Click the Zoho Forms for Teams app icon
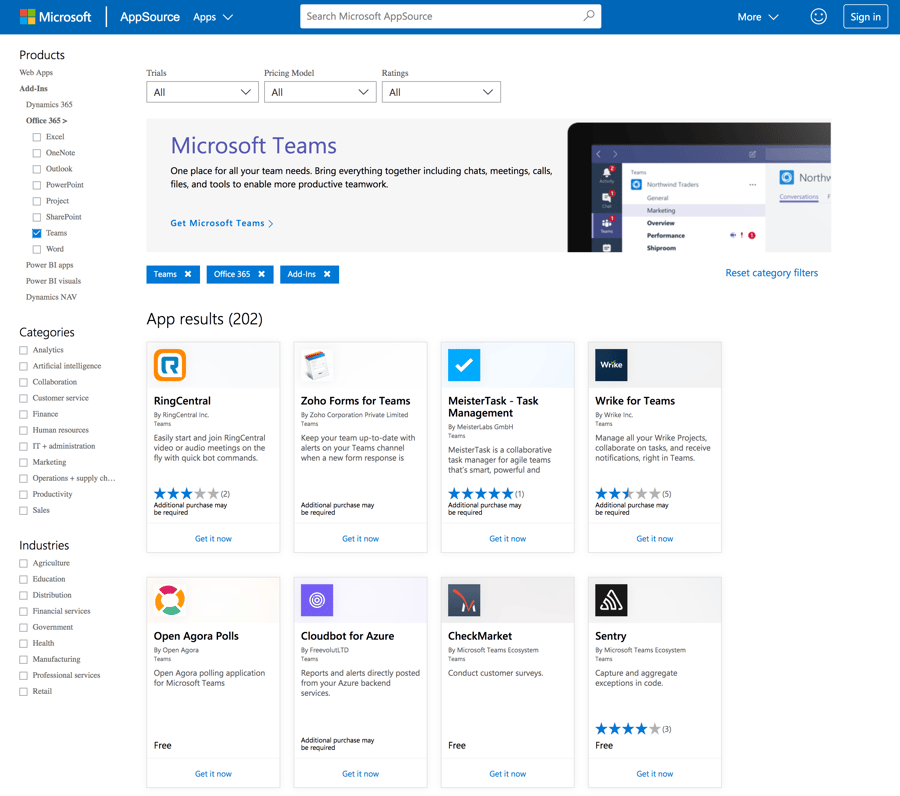This screenshot has height=796, width=900. coord(316,365)
